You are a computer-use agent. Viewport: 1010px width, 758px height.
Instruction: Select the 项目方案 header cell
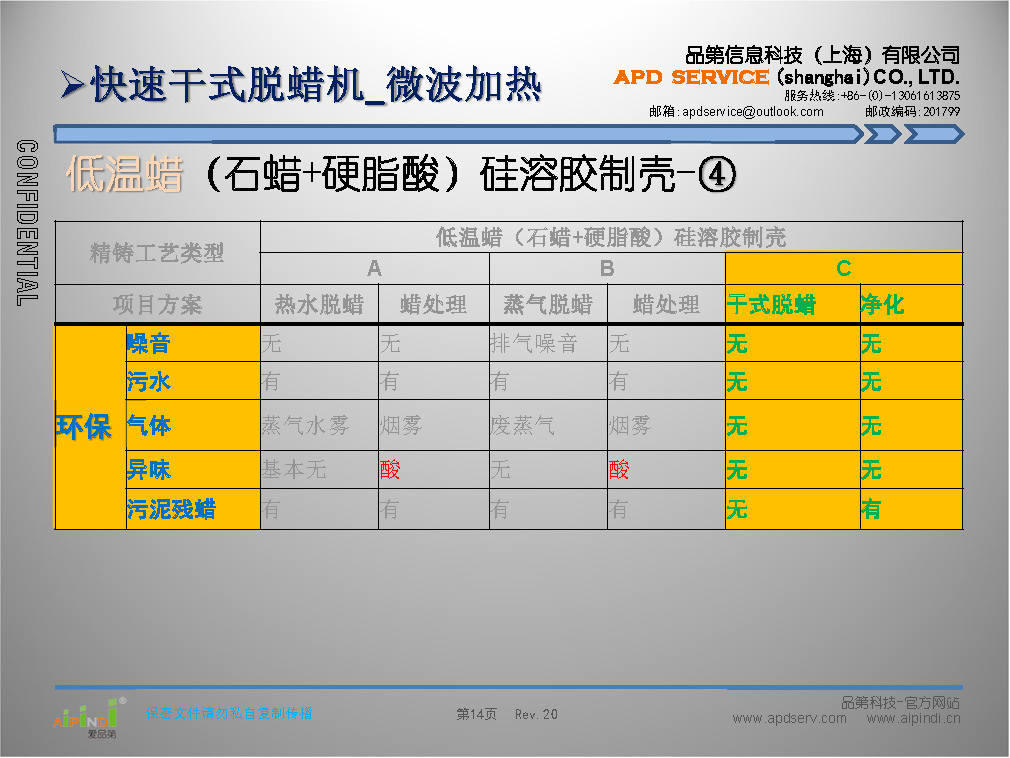pos(157,304)
